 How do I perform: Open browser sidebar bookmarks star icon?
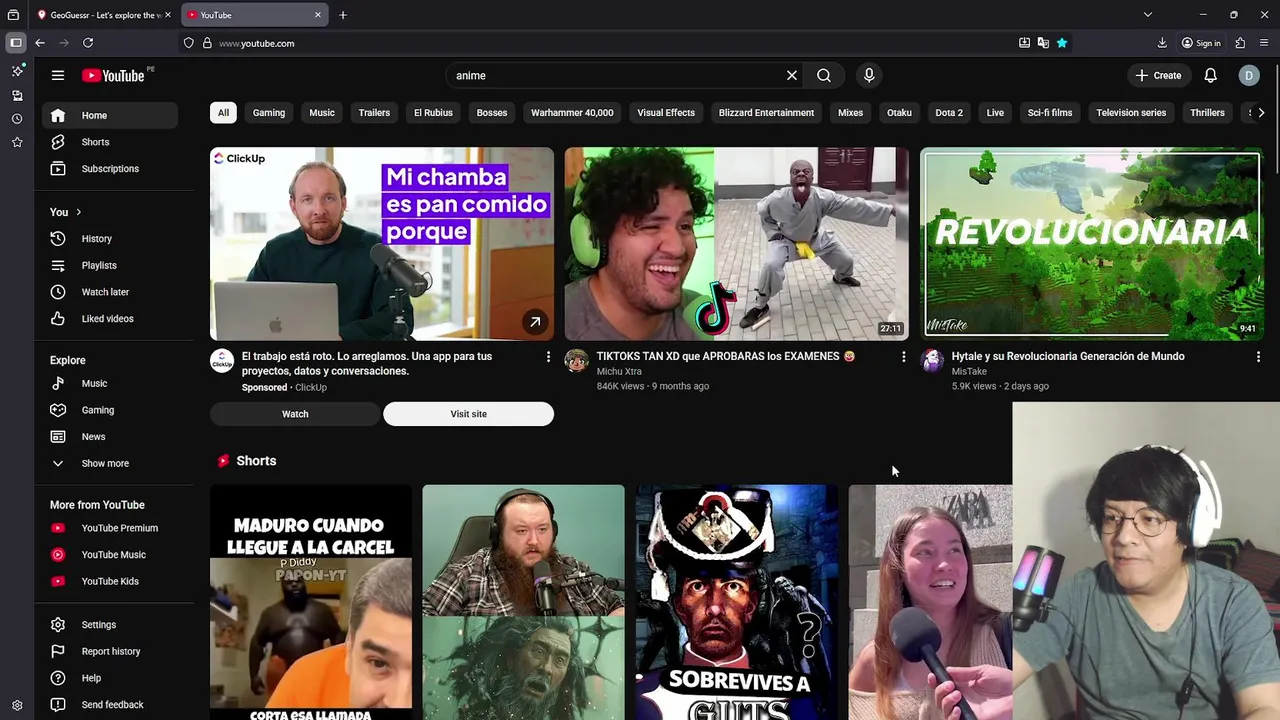[17, 143]
